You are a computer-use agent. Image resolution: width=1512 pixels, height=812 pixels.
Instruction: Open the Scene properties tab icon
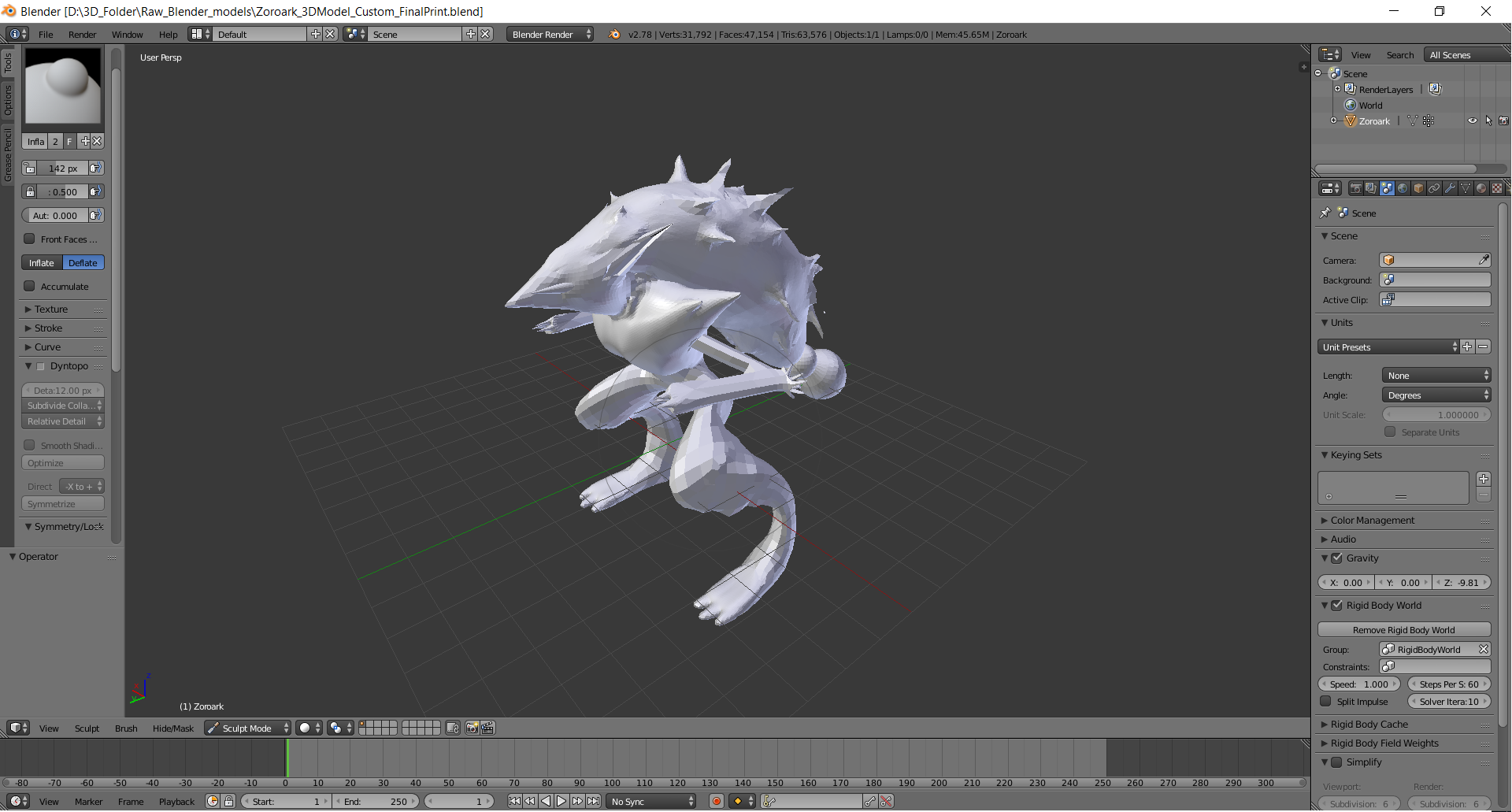tap(1387, 188)
